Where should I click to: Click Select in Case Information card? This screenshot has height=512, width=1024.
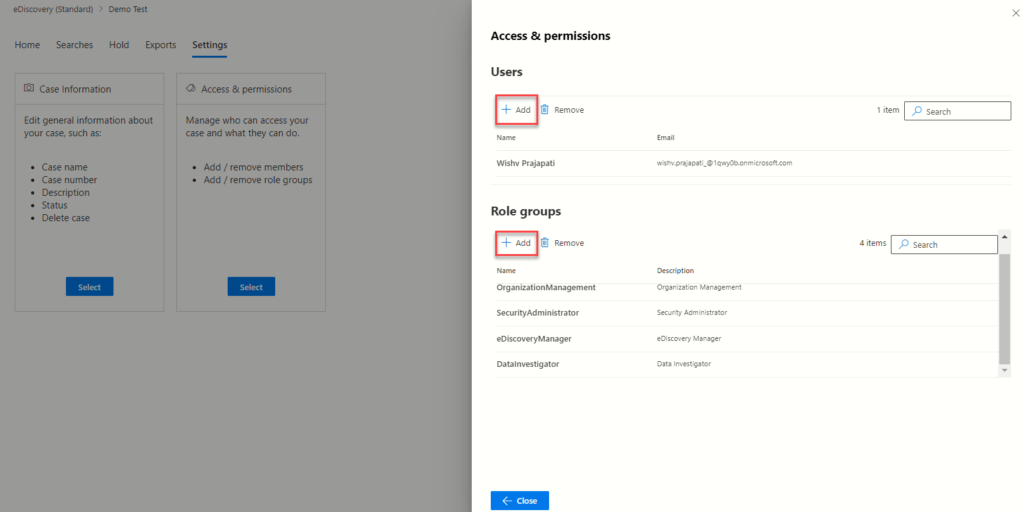[89, 287]
